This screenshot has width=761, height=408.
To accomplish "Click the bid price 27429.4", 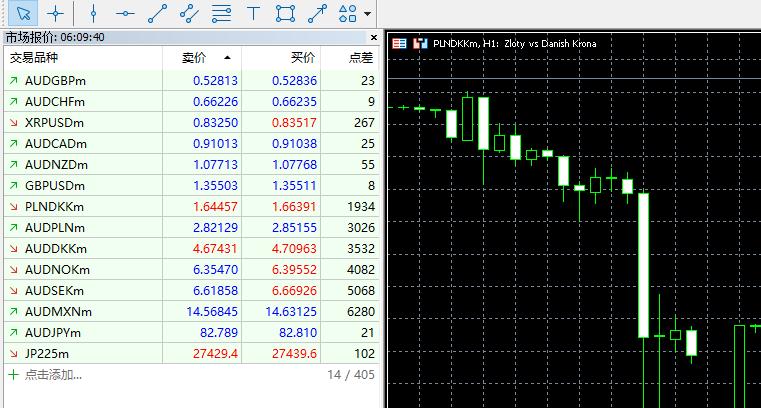I will (x=215, y=354).
